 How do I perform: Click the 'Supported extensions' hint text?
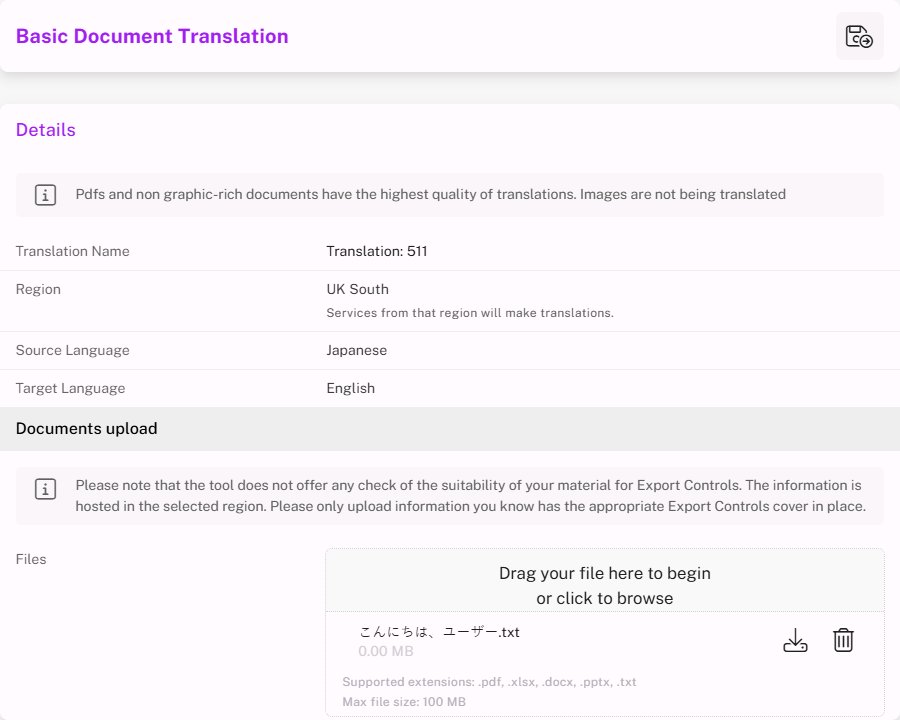489,682
